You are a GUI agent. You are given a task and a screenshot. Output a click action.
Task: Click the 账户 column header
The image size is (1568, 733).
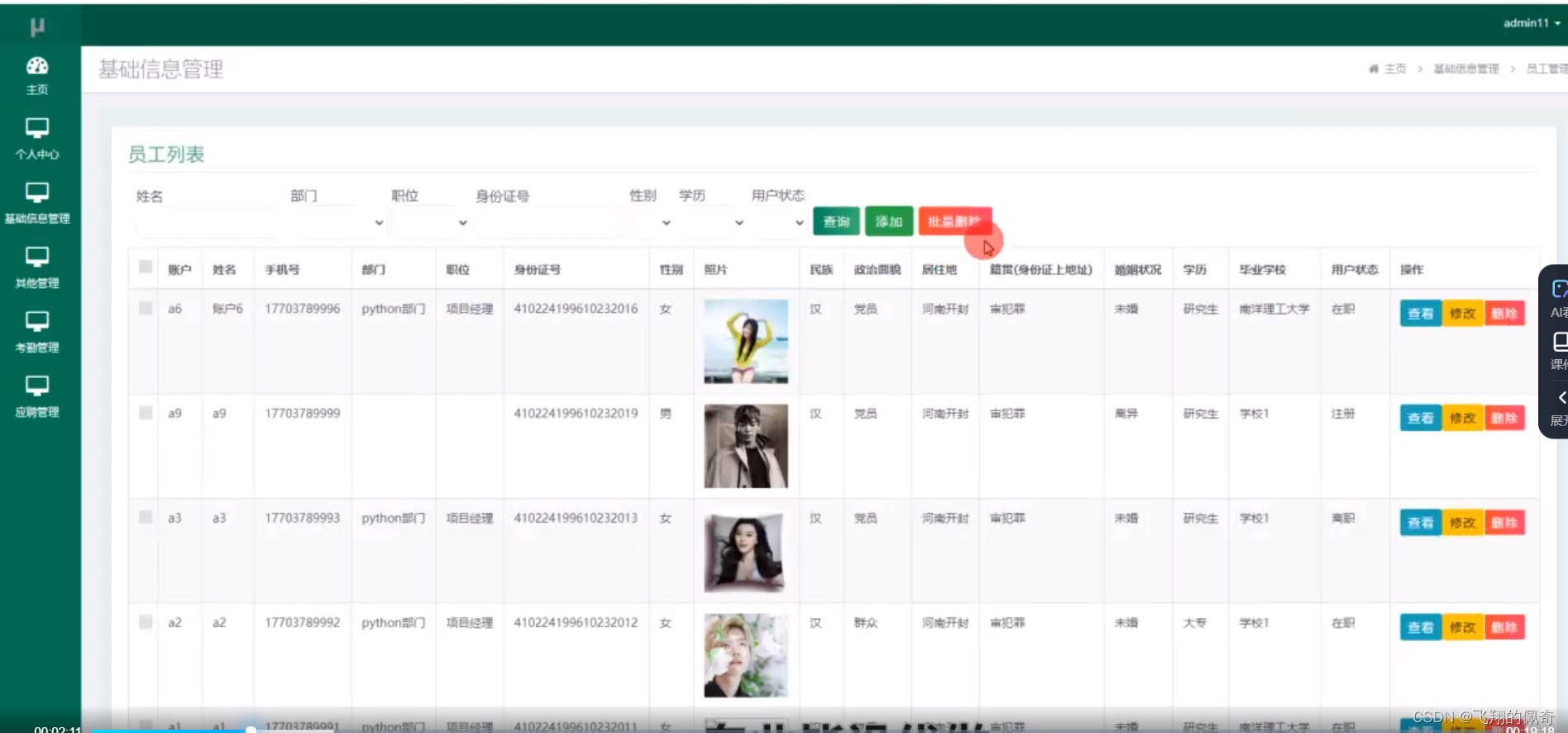pyautogui.click(x=179, y=270)
